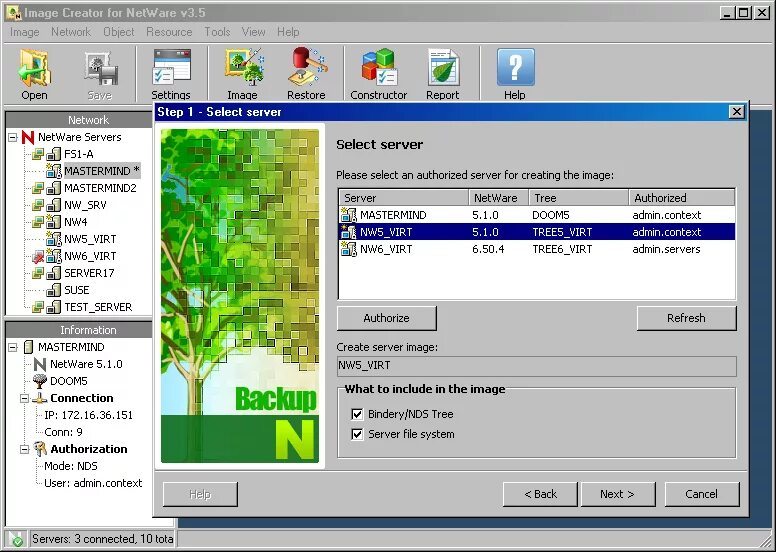
Task: Open the Resource menu
Action: pyautogui.click(x=169, y=32)
